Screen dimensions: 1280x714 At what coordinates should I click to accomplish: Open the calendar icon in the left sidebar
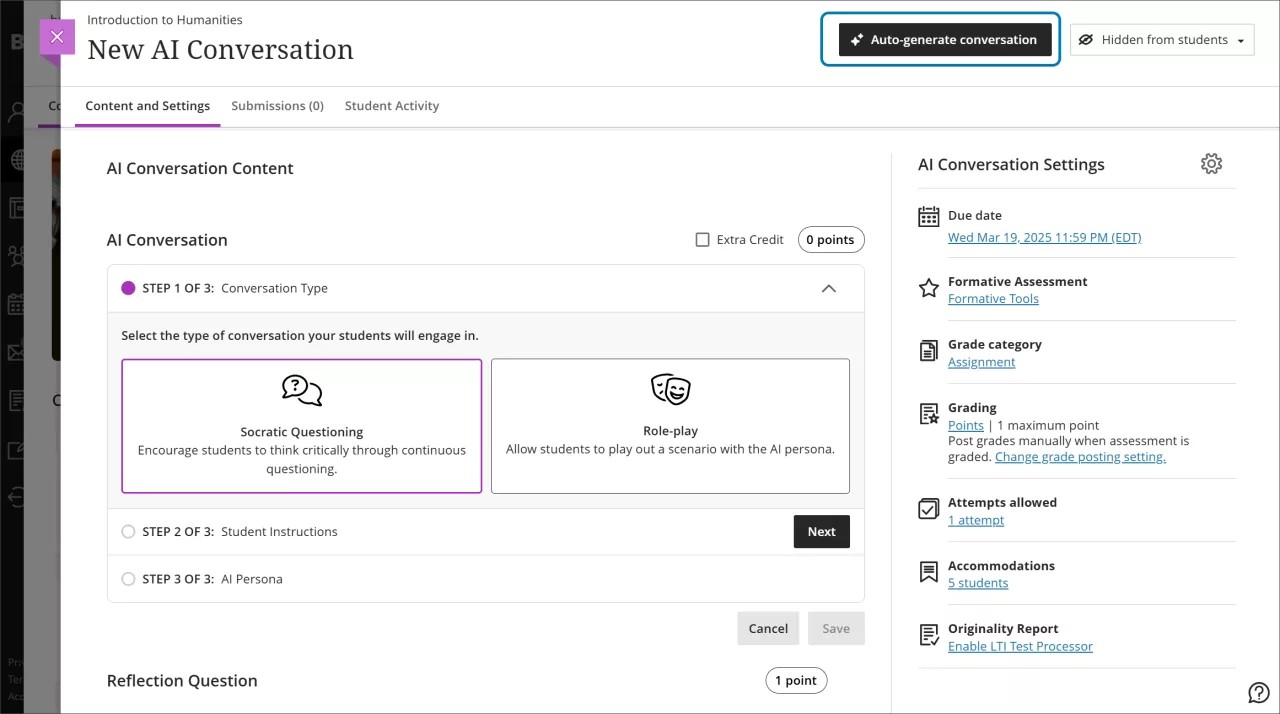tap(16, 303)
